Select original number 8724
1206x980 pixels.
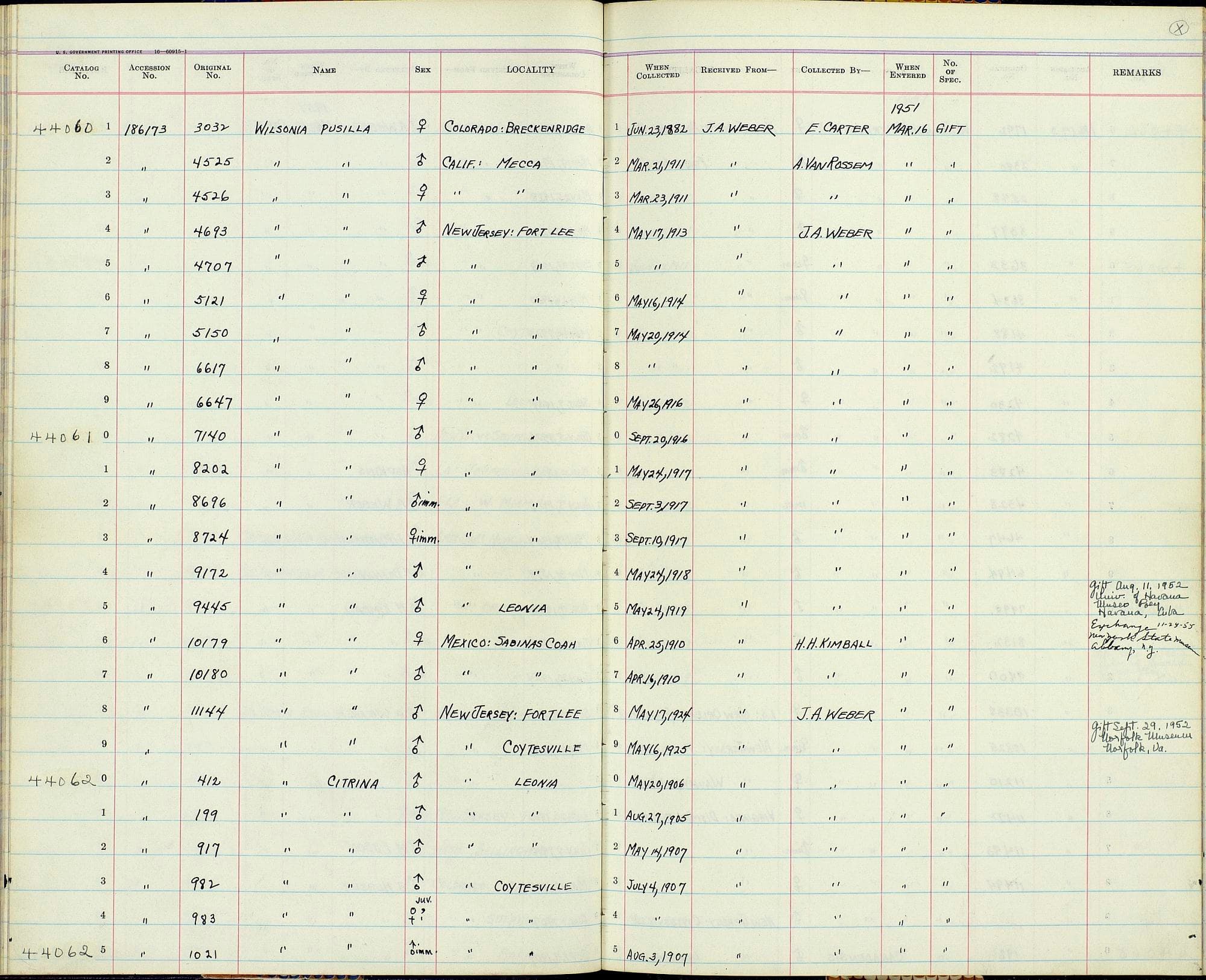click(x=210, y=537)
